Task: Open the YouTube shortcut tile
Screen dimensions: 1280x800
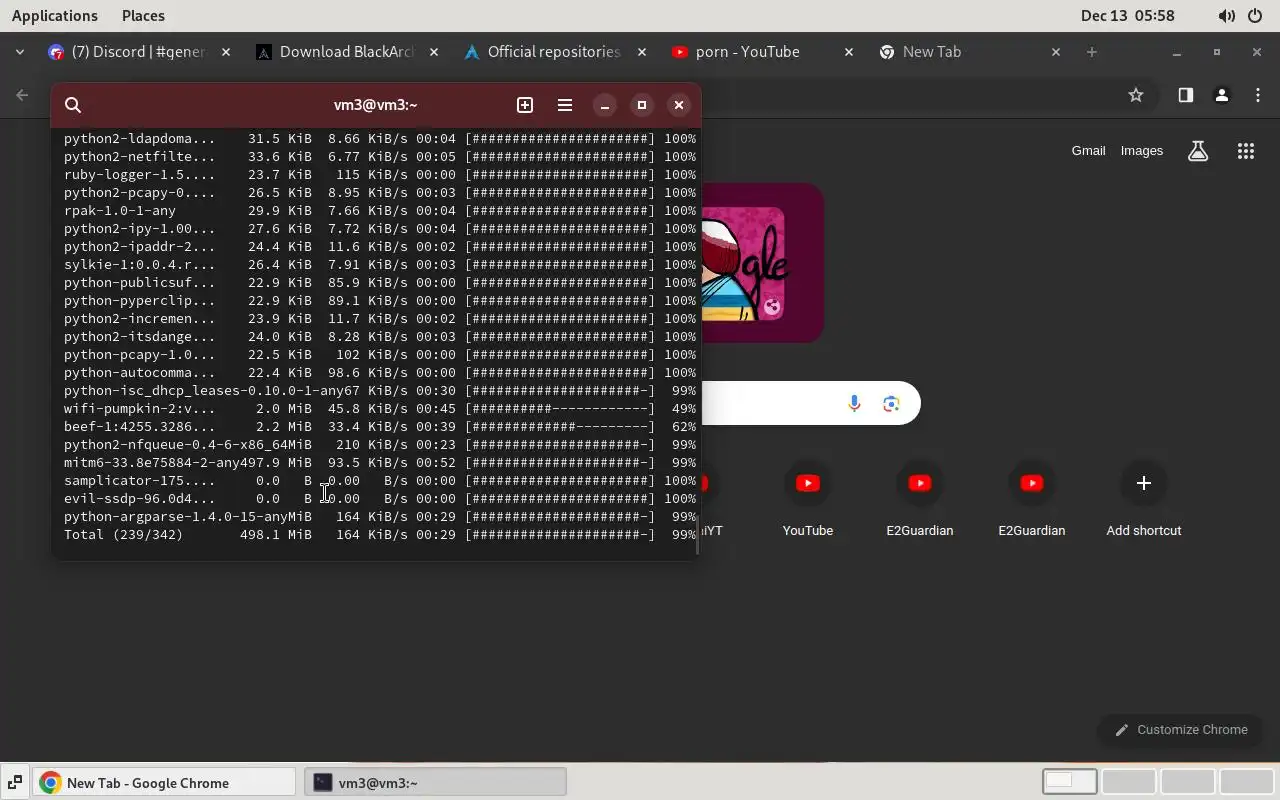Action: tap(808, 500)
